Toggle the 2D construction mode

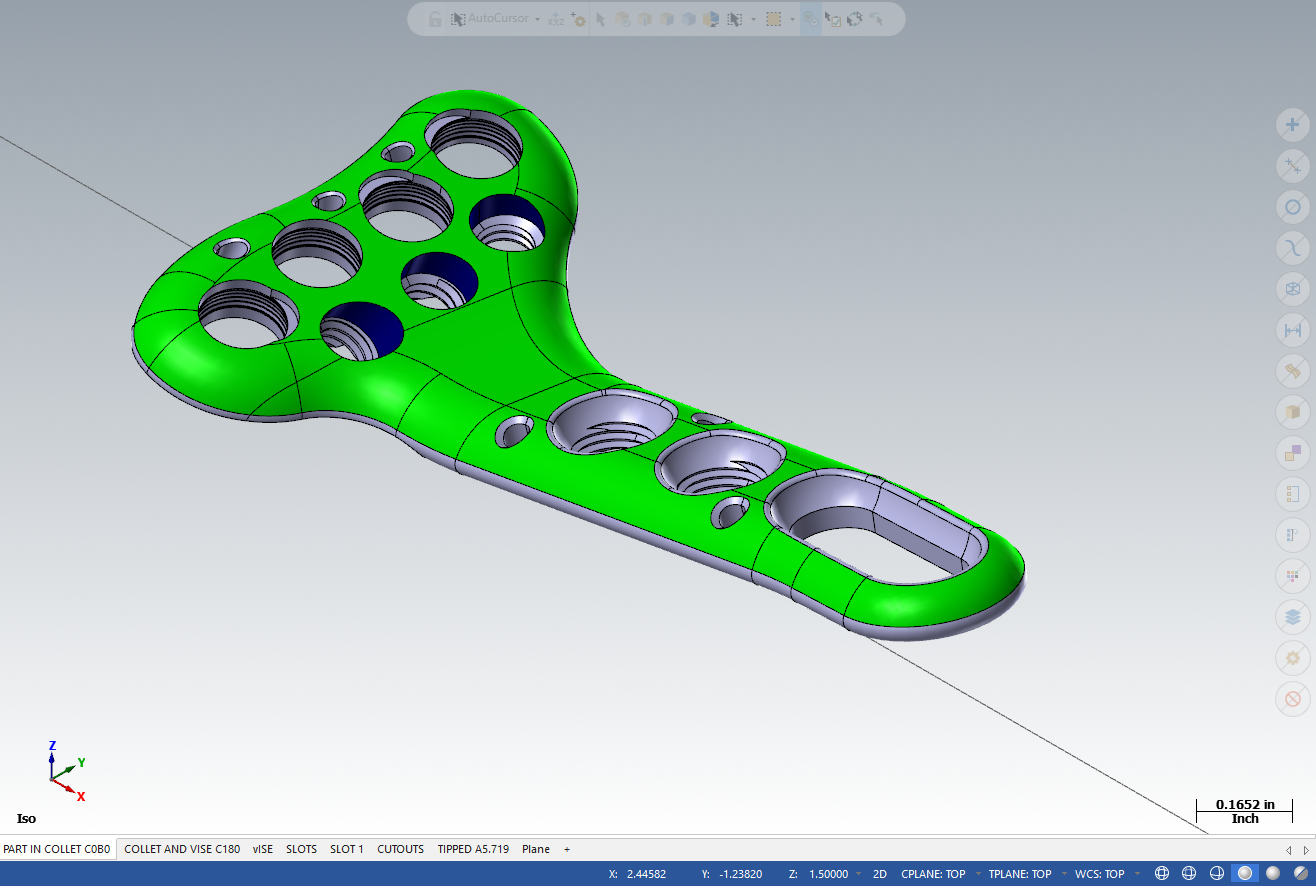coord(880,874)
